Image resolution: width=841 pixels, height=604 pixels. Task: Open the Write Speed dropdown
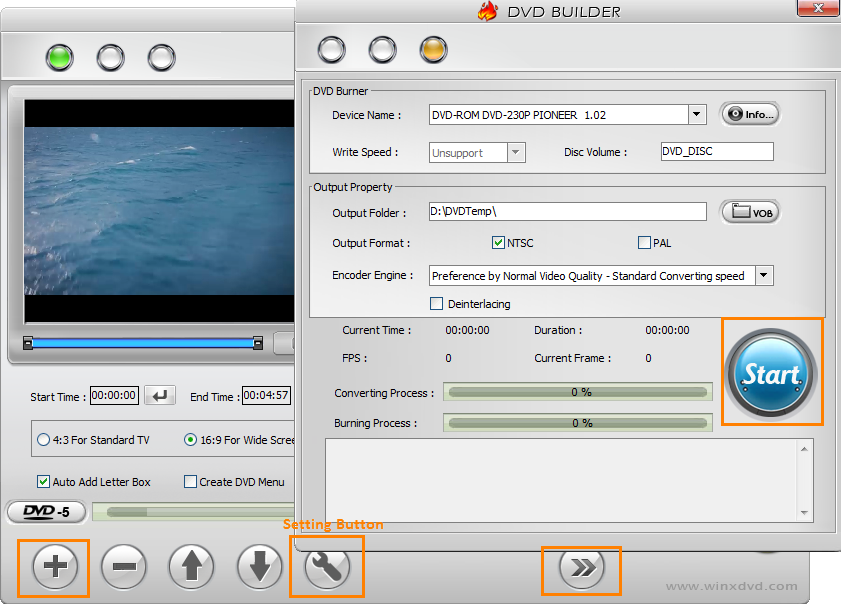pyautogui.click(x=516, y=152)
